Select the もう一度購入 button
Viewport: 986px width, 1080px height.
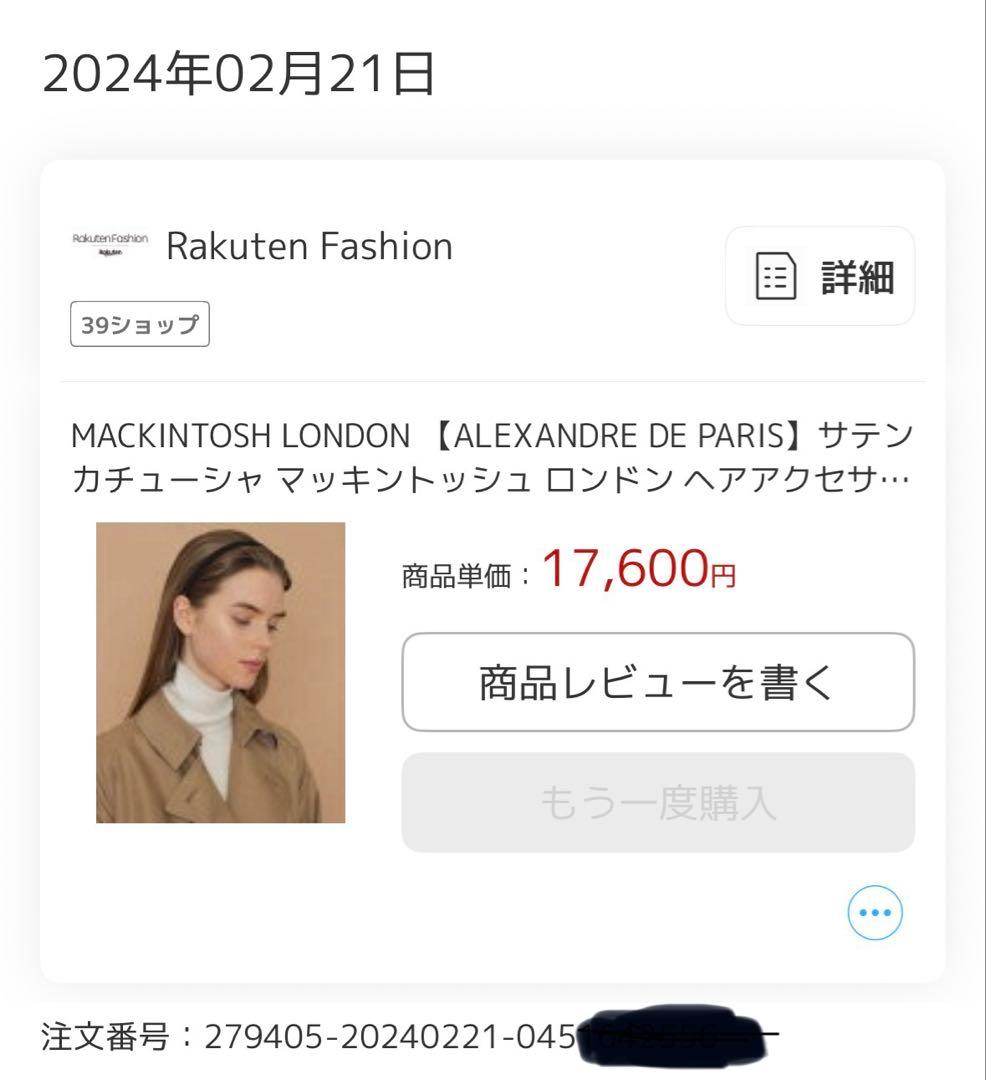(658, 802)
